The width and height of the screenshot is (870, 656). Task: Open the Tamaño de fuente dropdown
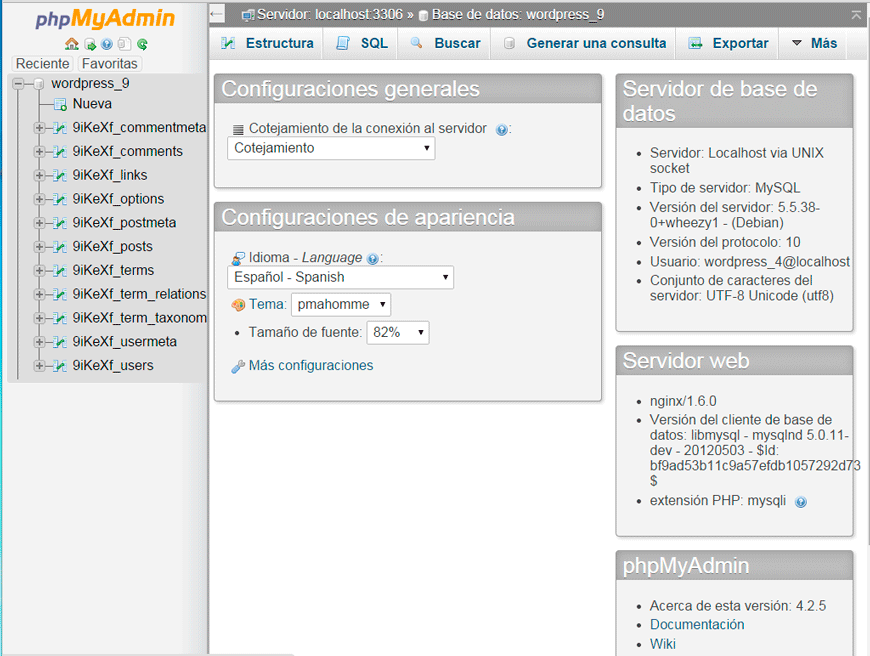[x=397, y=331]
